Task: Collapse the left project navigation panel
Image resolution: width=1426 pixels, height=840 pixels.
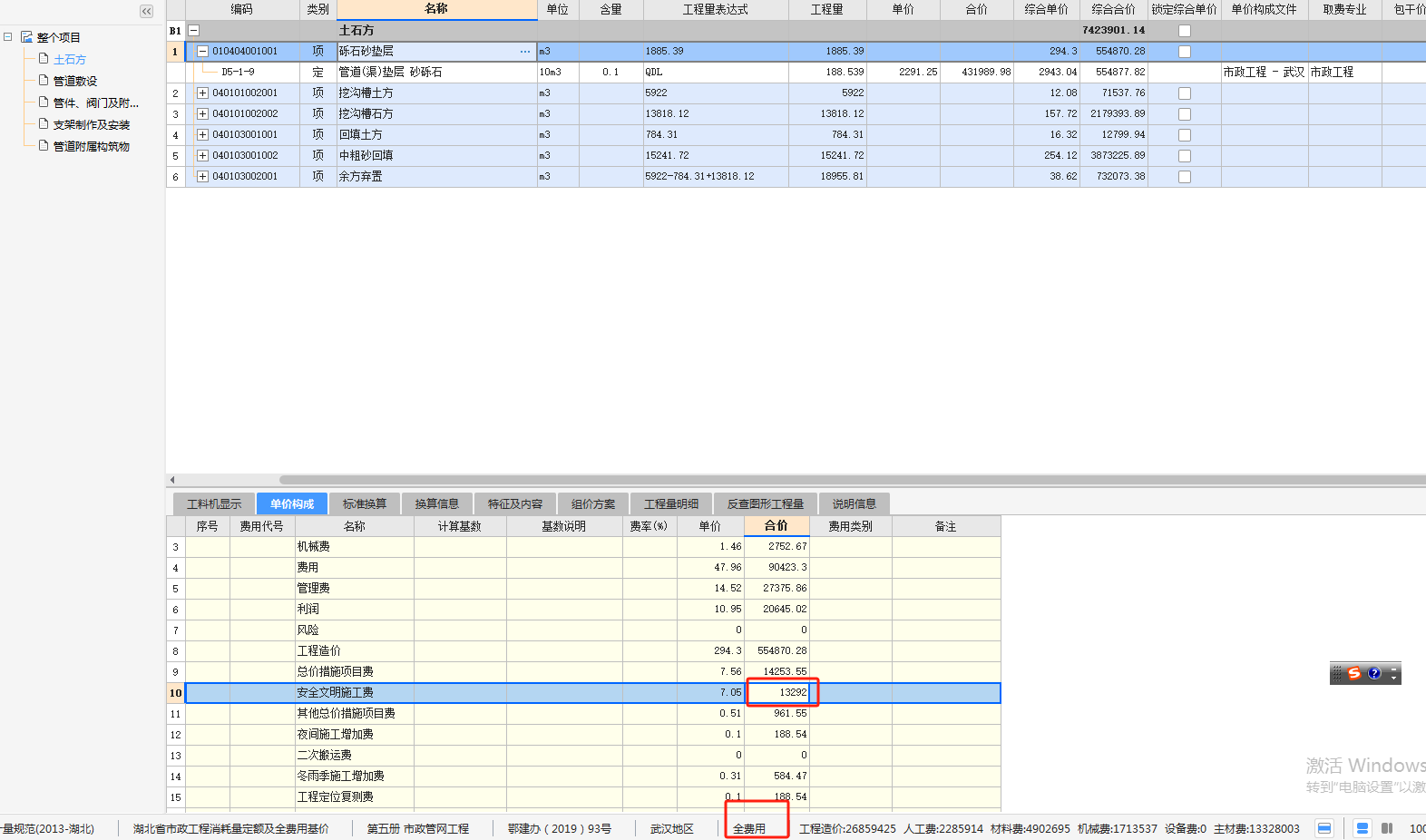Action: click(x=146, y=11)
